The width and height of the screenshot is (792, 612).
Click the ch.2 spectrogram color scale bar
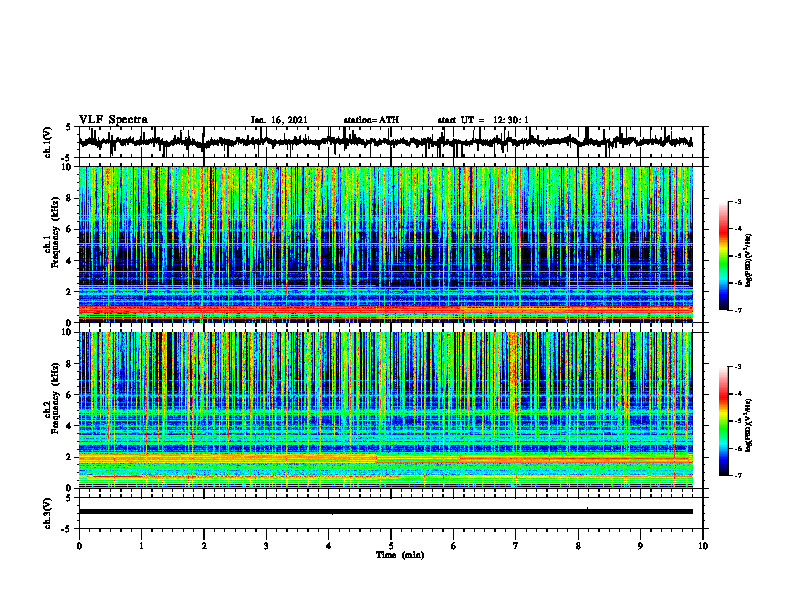[724, 421]
